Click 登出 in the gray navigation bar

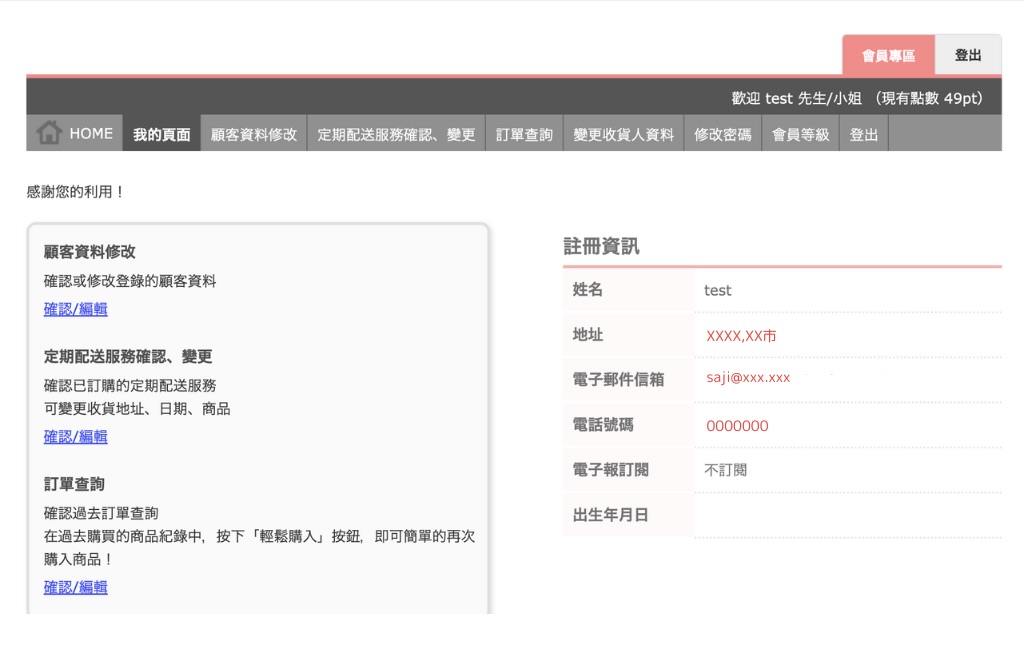pos(863,134)
